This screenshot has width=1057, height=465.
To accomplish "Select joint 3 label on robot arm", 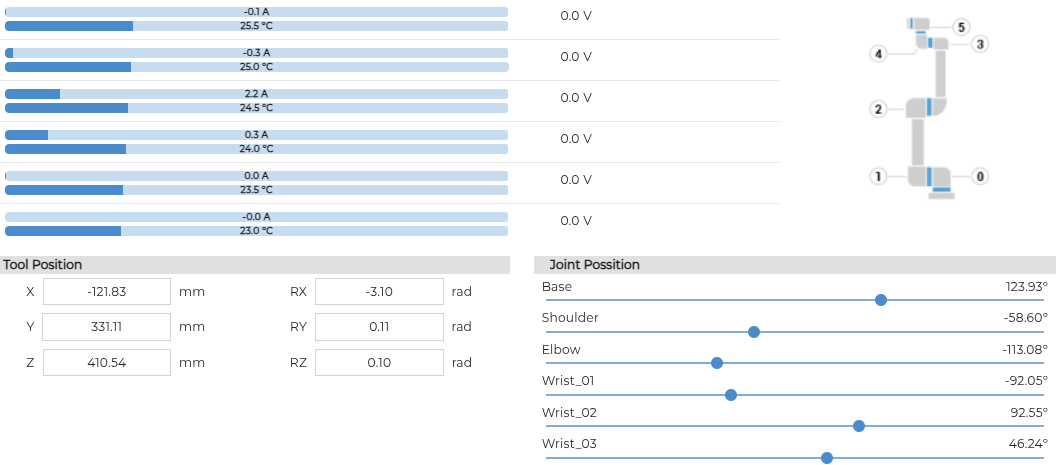I will click(980, 44).
